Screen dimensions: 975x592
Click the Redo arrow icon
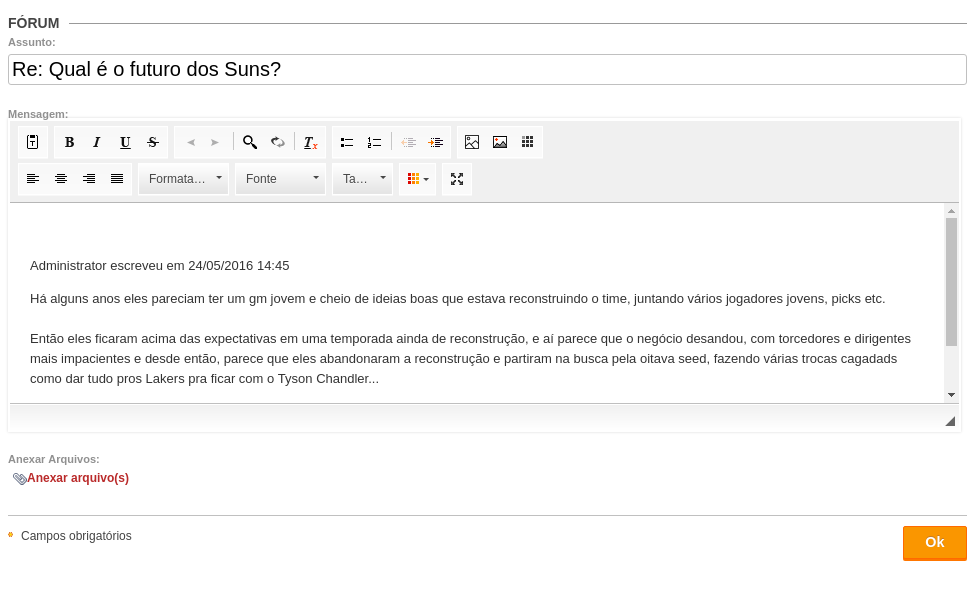pyautogui.click(x=215, y=142)
